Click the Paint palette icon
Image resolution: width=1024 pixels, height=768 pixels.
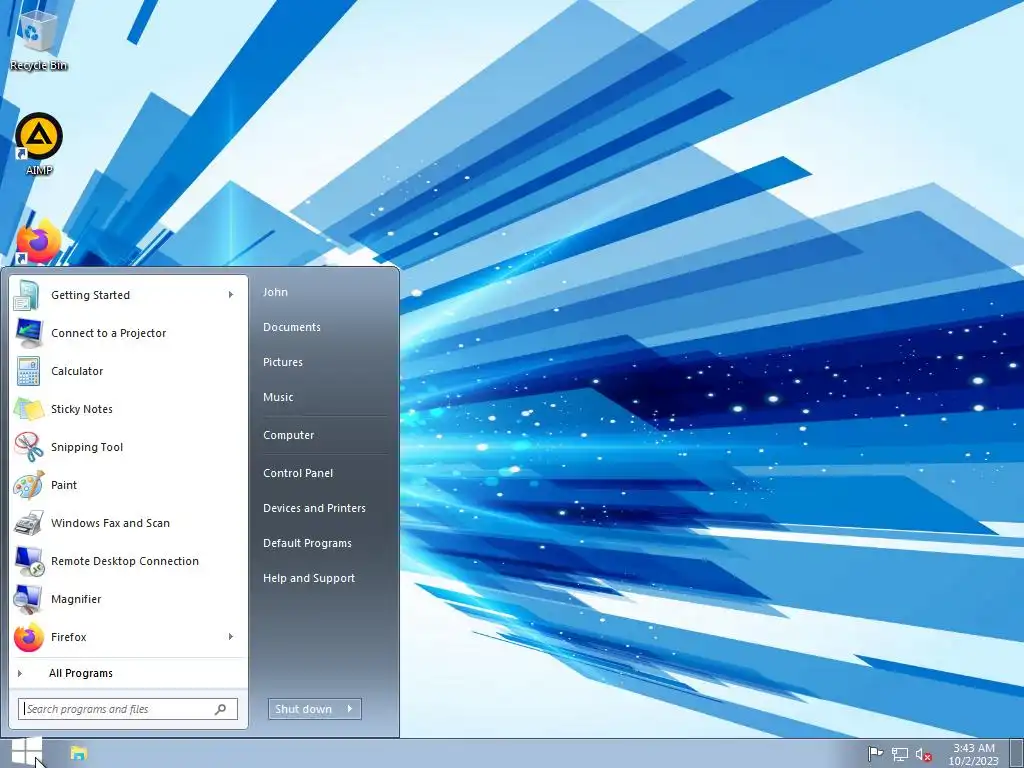[28, 485]
